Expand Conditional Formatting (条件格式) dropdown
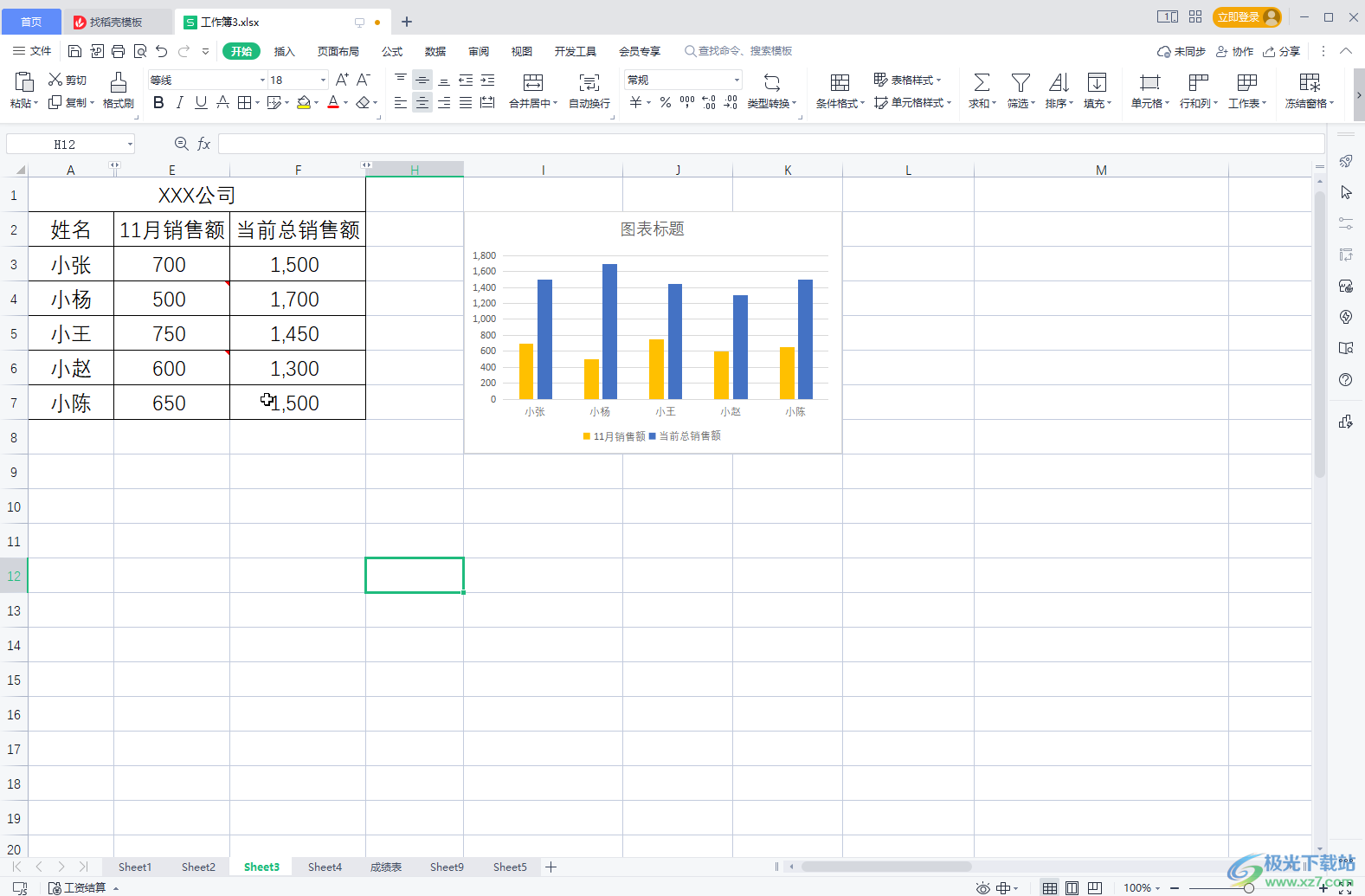1365x896 pixels. pos(862,103)
